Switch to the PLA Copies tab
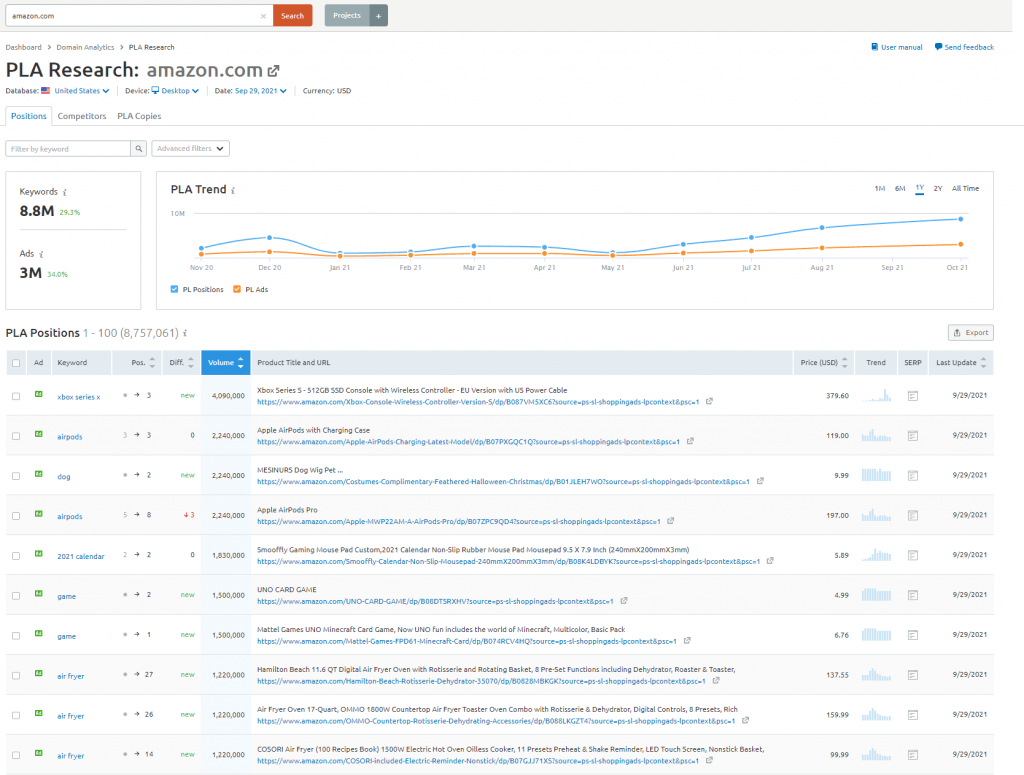This screenshot has height=775, width=1024. coord(139,116)
